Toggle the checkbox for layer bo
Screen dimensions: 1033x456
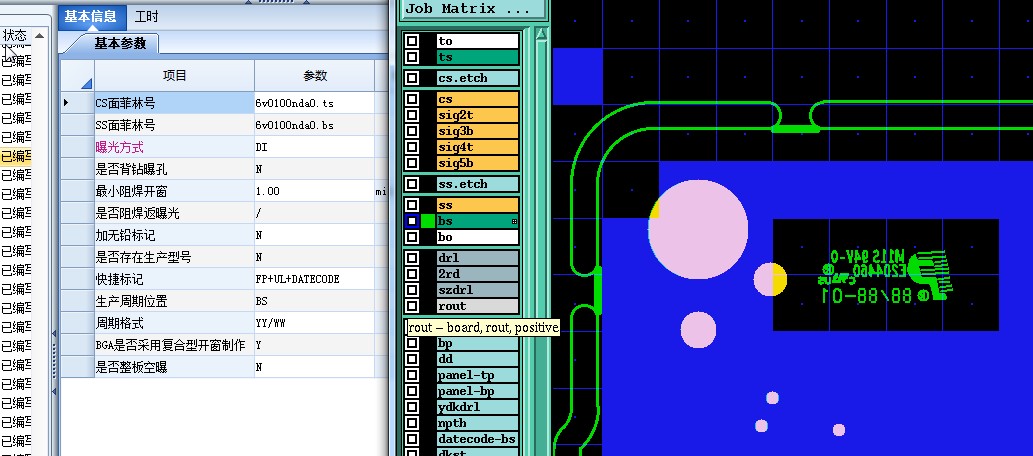(x=412, y=237)
